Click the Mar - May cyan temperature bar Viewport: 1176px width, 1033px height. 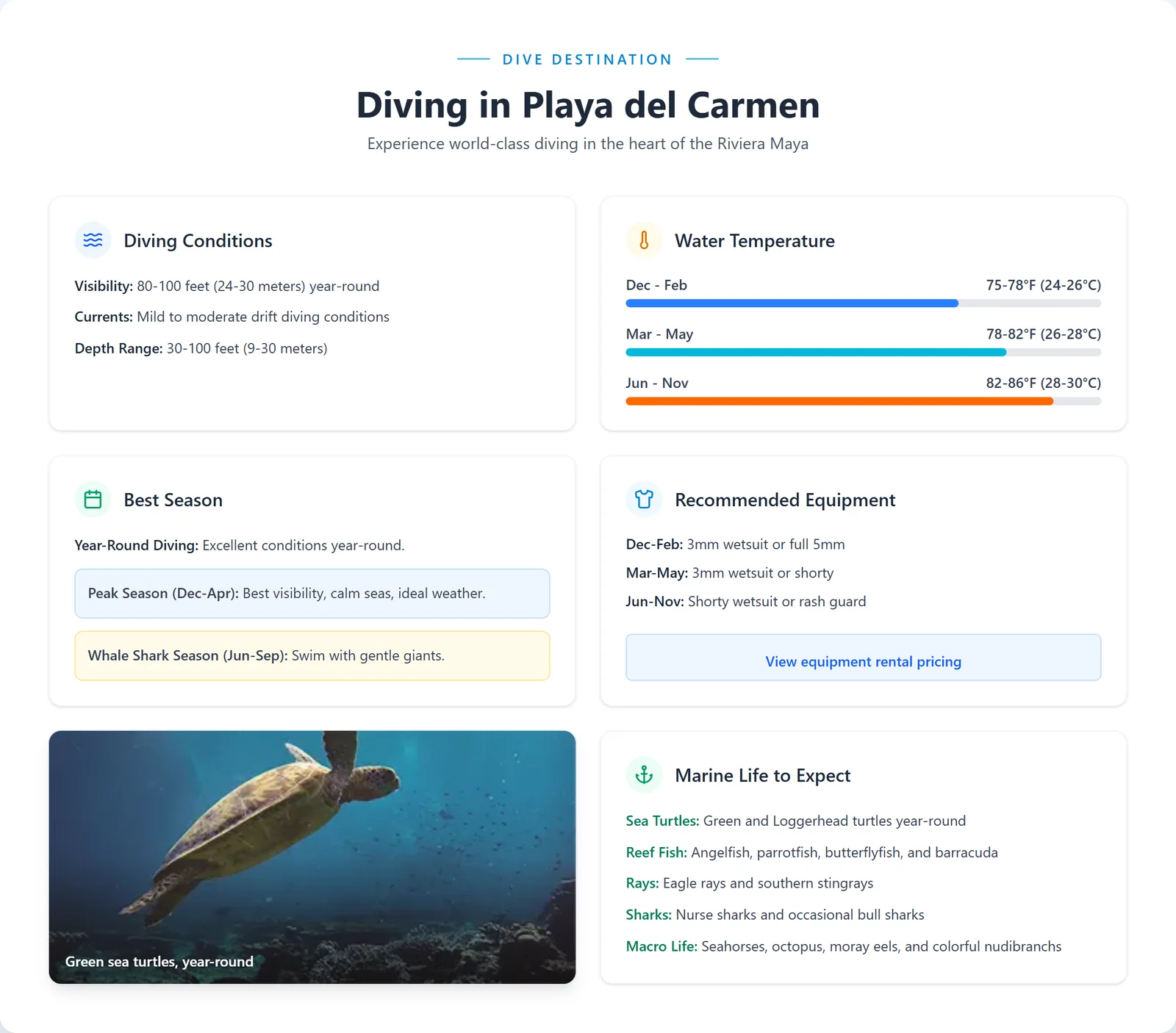pos(816,353)
